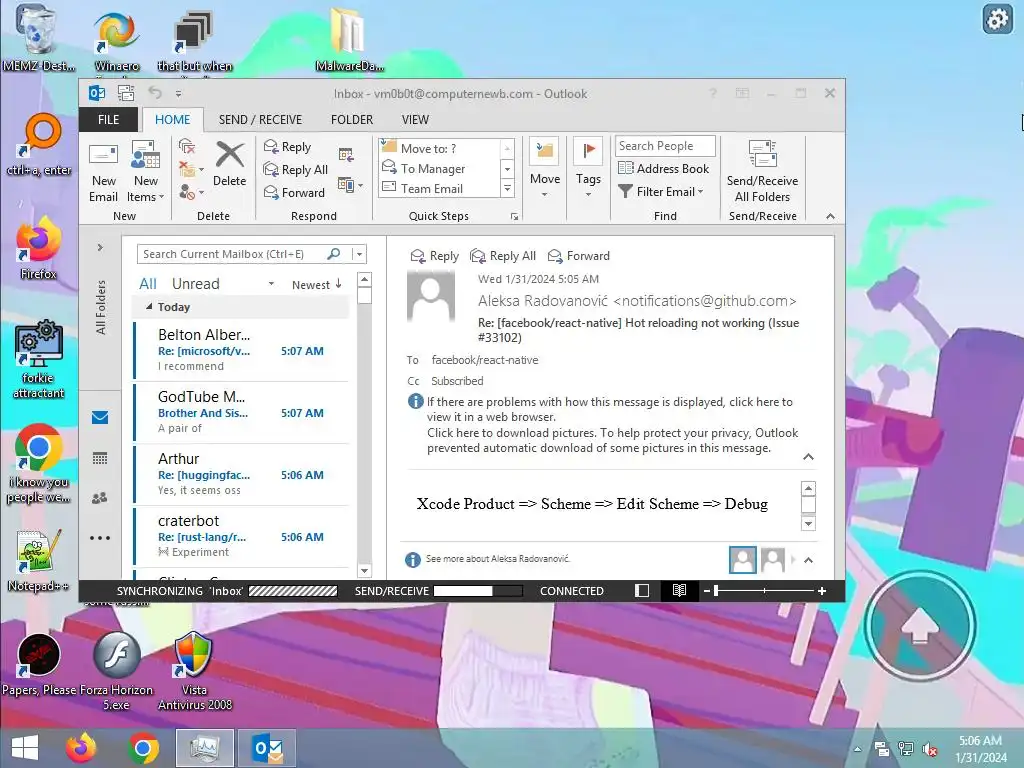Switch to the HOME tab
Screen dimensions: 1024x768
tap(172, 120)
